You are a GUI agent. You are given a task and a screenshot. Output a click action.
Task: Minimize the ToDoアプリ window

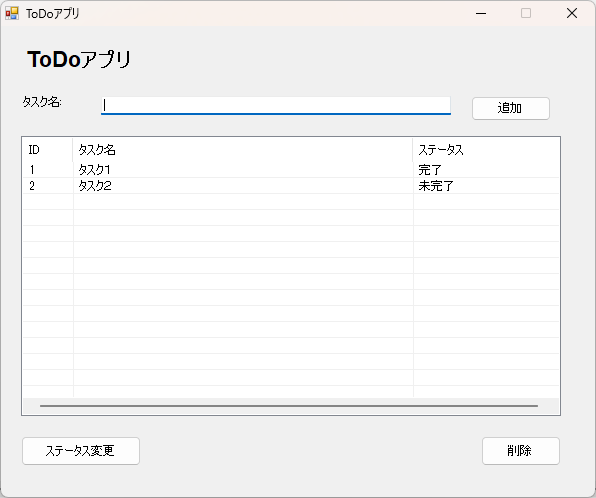(x=481, y=13)
